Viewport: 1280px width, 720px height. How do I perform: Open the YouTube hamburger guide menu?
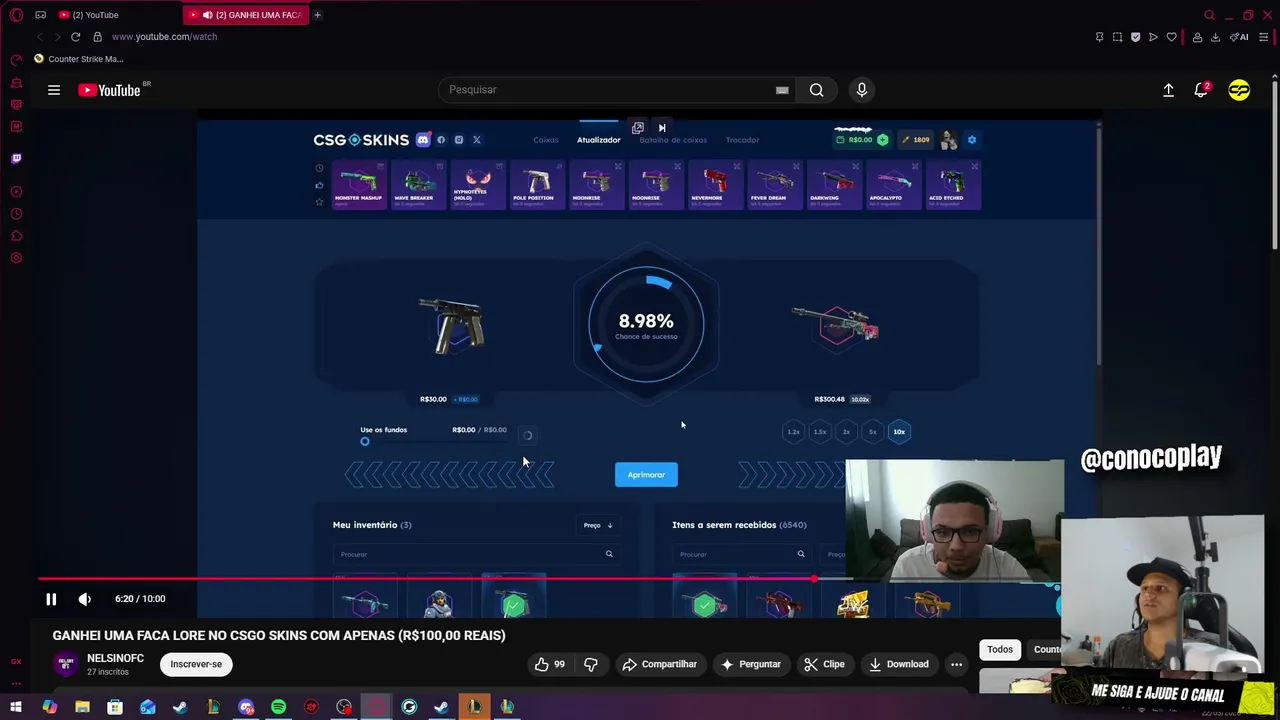point(54,90)
